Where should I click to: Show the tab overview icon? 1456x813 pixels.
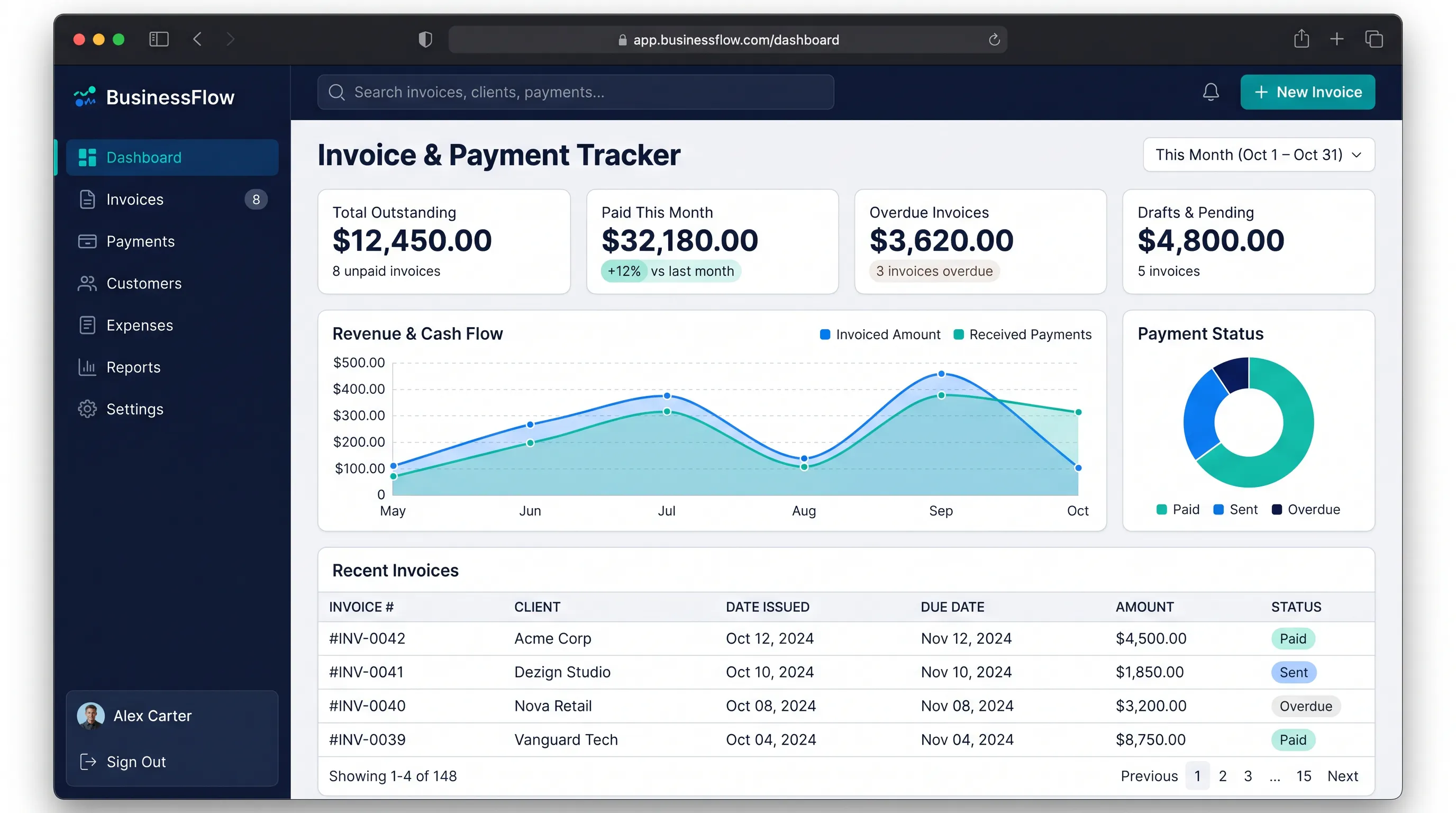(1373, 39)
